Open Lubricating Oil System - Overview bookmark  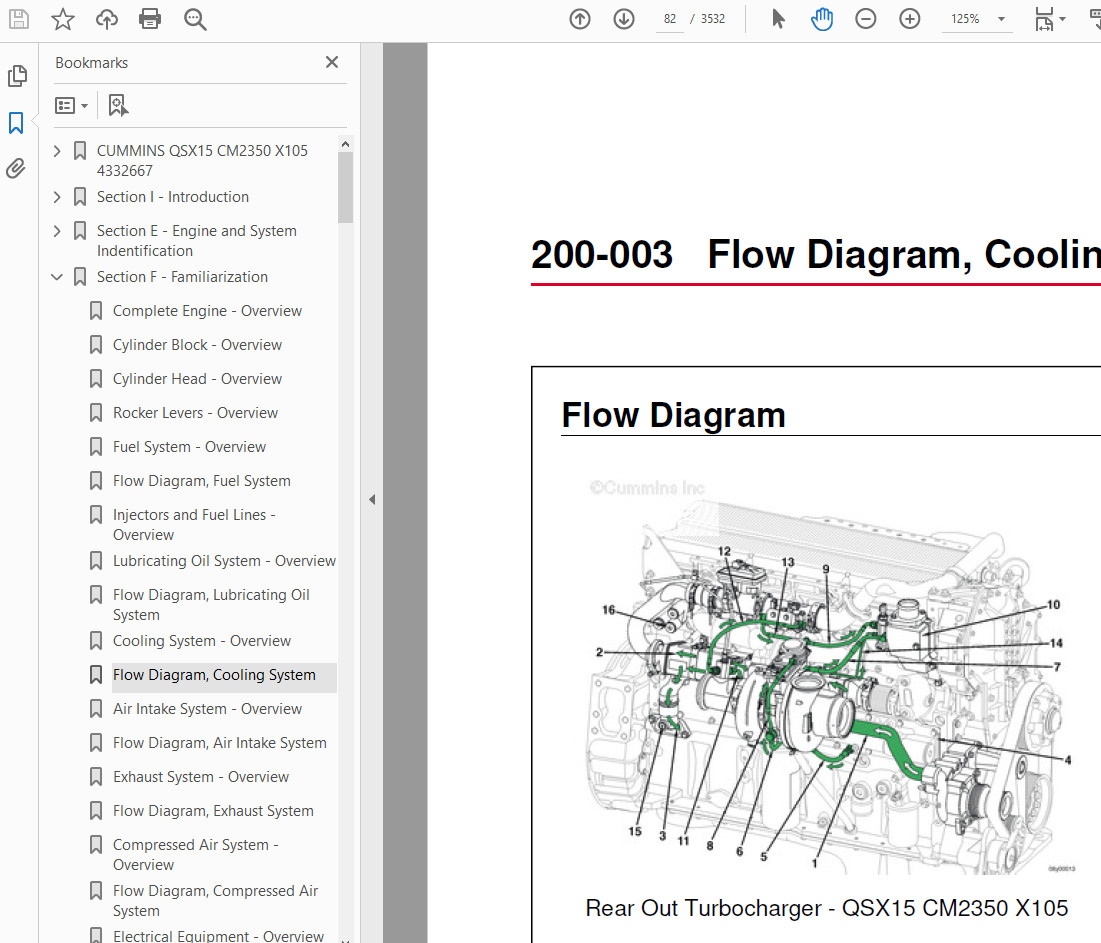[224, 561]
